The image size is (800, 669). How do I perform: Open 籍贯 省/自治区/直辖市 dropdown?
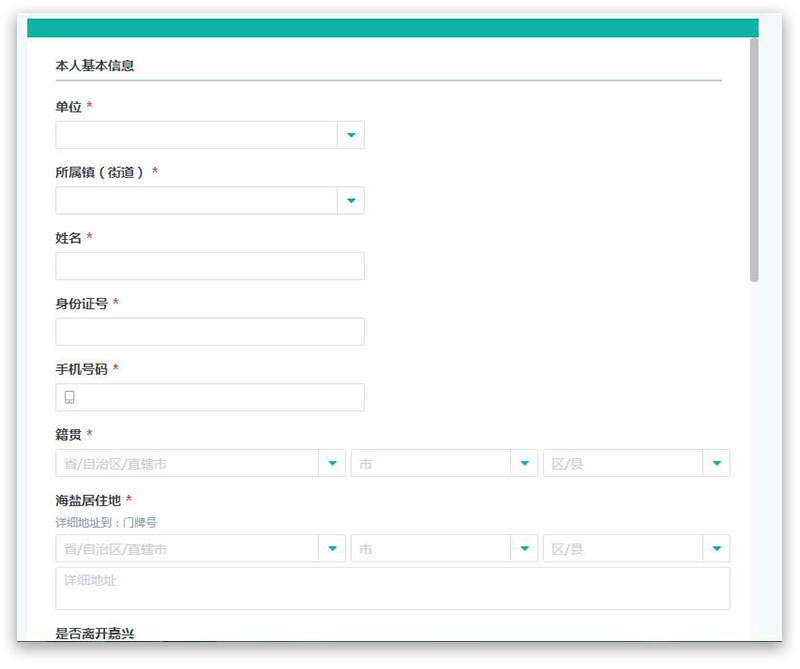tap(187, 463)
